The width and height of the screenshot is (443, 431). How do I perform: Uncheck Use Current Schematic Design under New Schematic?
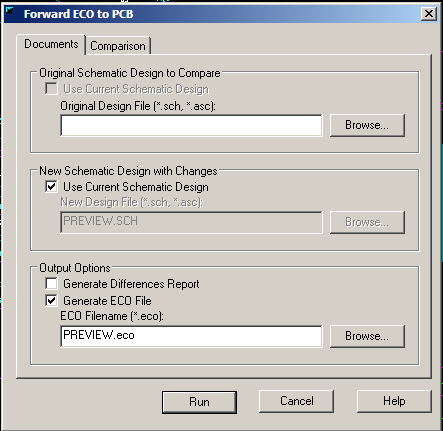[x=51, y=187]
